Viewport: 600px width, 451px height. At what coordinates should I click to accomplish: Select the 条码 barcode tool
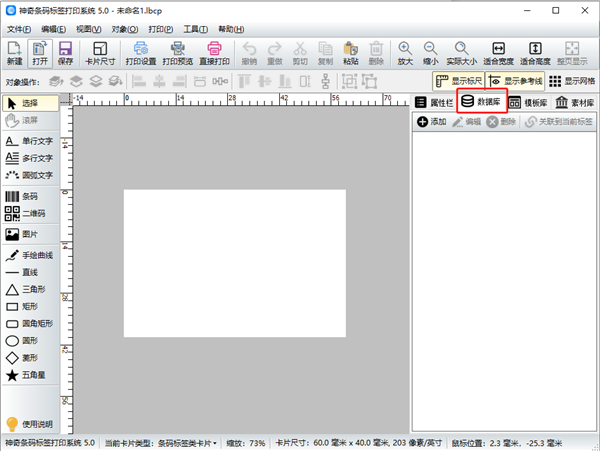(x=22, y=196)
